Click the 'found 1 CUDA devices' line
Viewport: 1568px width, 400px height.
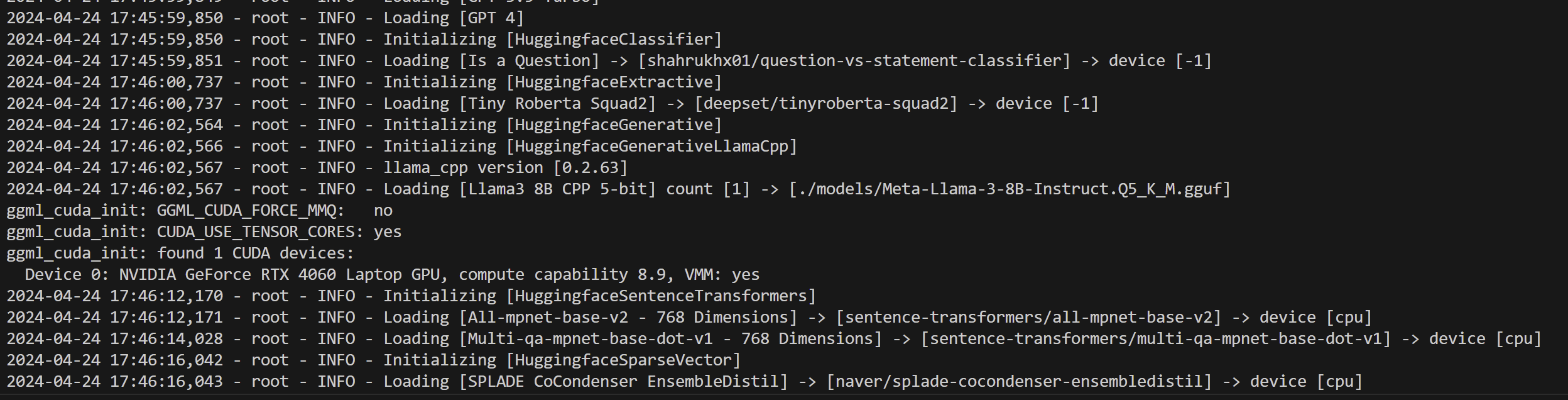[255, 253]
